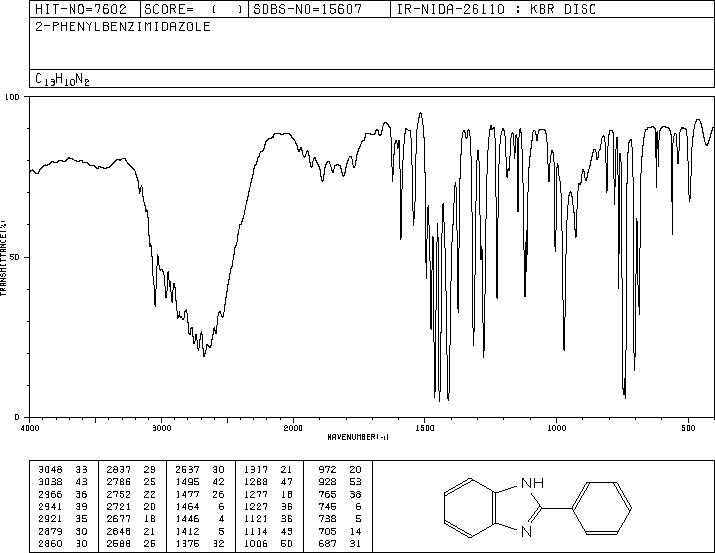Click transmittance value 60 beside 1006

pos(287,543)
